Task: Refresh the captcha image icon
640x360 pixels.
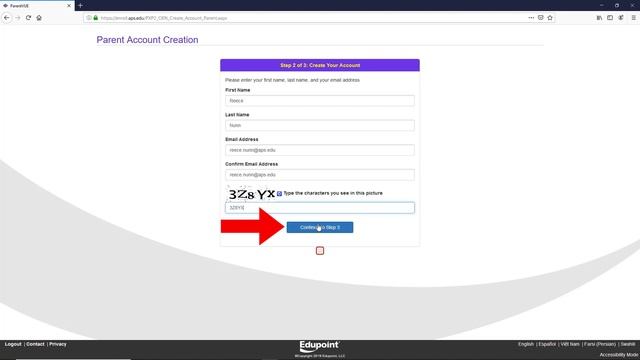Action: tap(279, 193)
